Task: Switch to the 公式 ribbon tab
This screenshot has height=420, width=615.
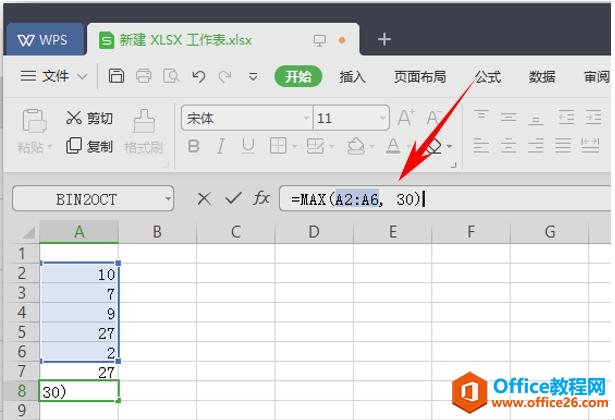Action: coord(488,77)
